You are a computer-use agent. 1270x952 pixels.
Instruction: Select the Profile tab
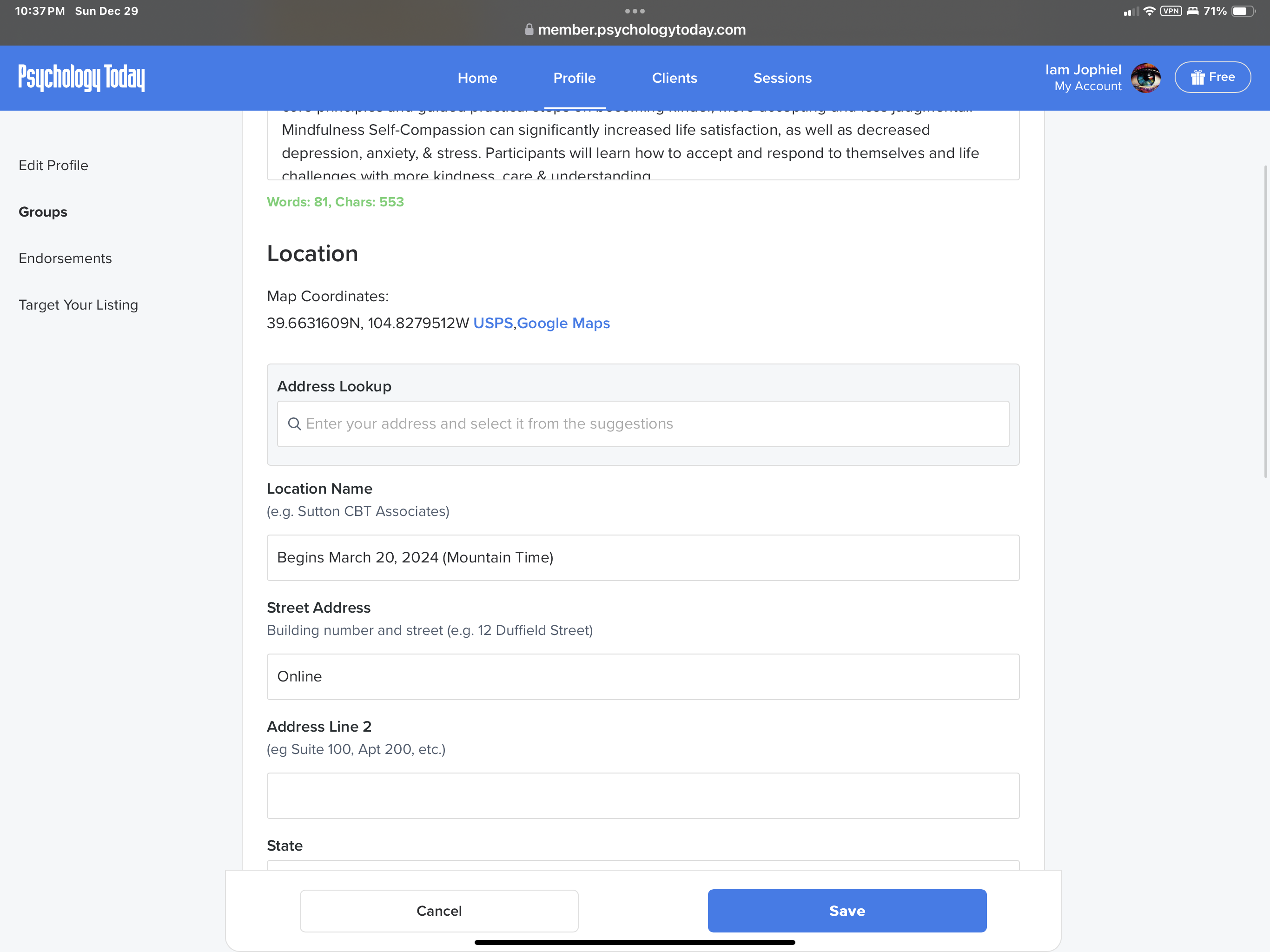pos(574,78)
